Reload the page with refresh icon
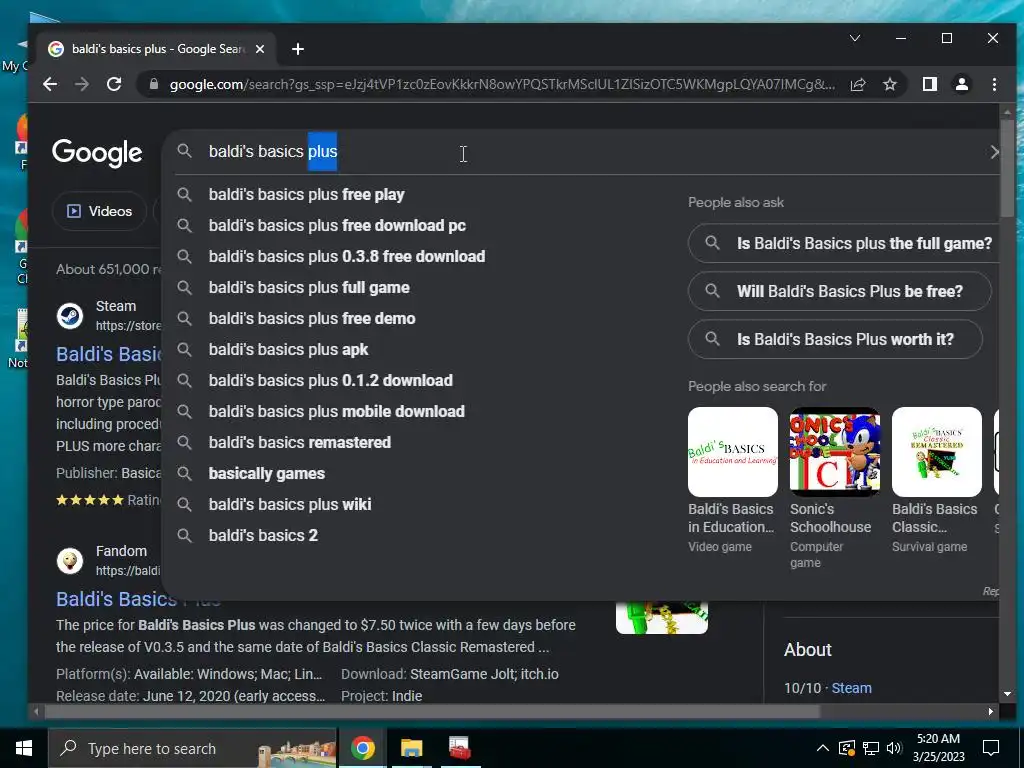 (x=114, y=84)
